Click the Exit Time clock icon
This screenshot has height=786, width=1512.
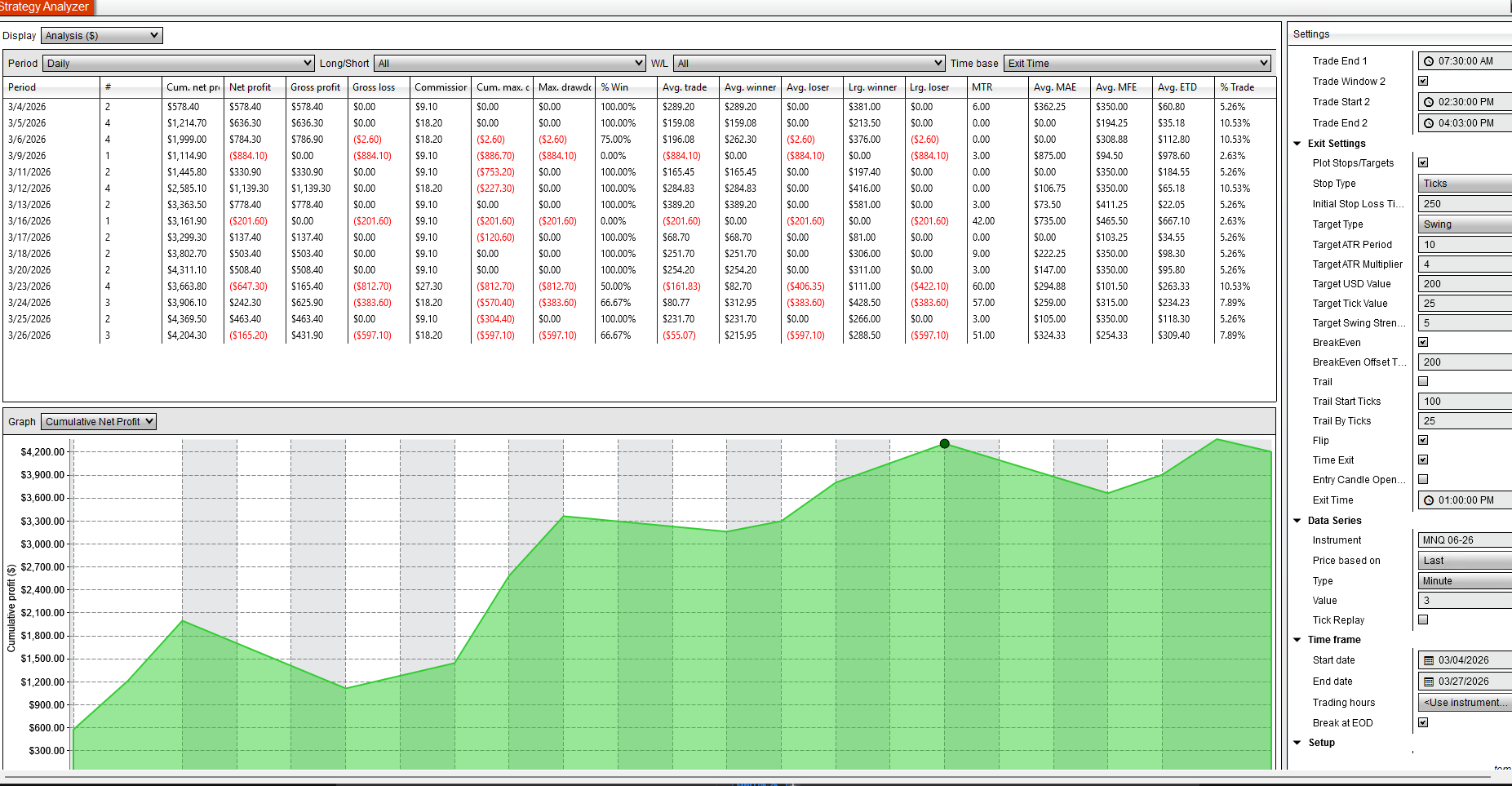(1429, 500)
